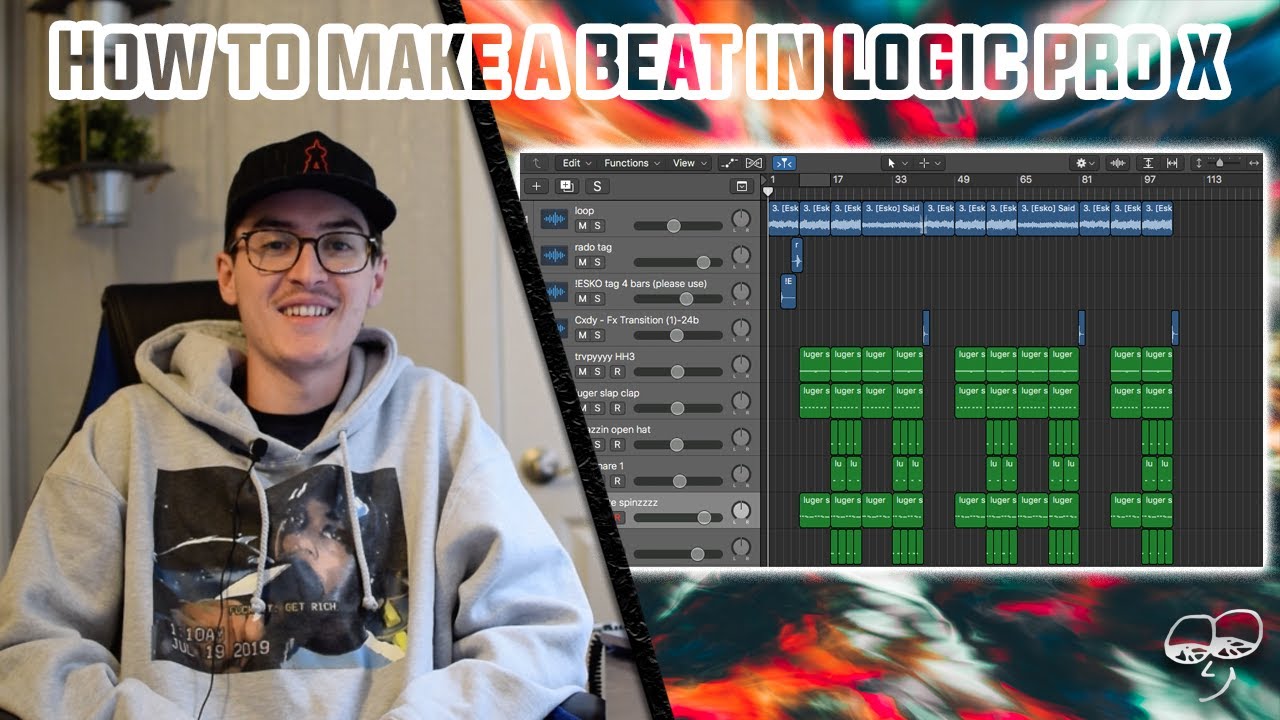1280x720 pixels.
Task: Click the Cxdy Fx Transition pan knob
Action: click(x=740, y=328)
